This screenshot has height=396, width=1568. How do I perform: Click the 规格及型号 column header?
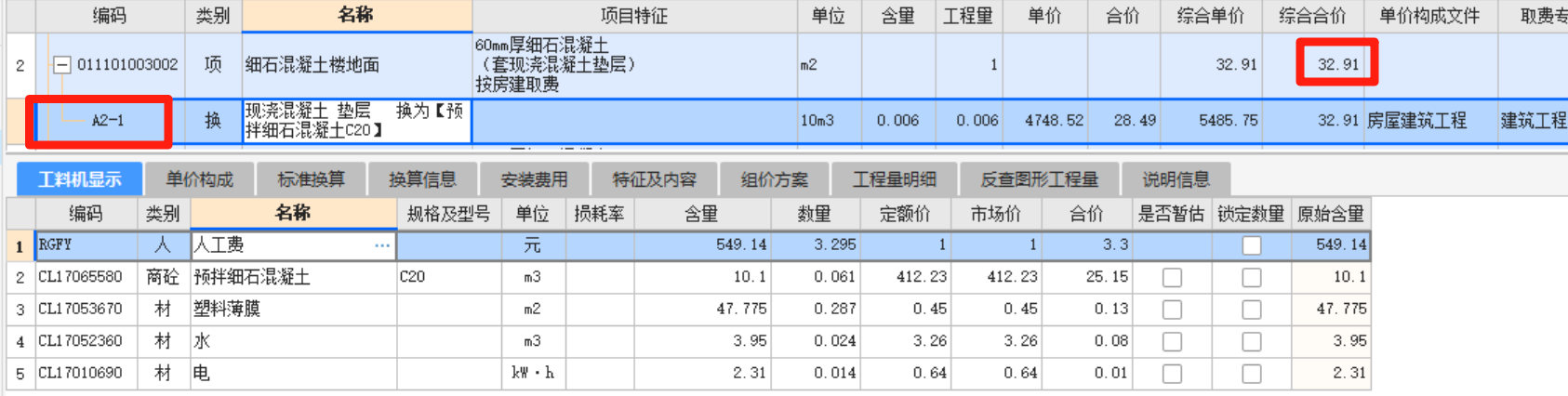click(448, 214)
